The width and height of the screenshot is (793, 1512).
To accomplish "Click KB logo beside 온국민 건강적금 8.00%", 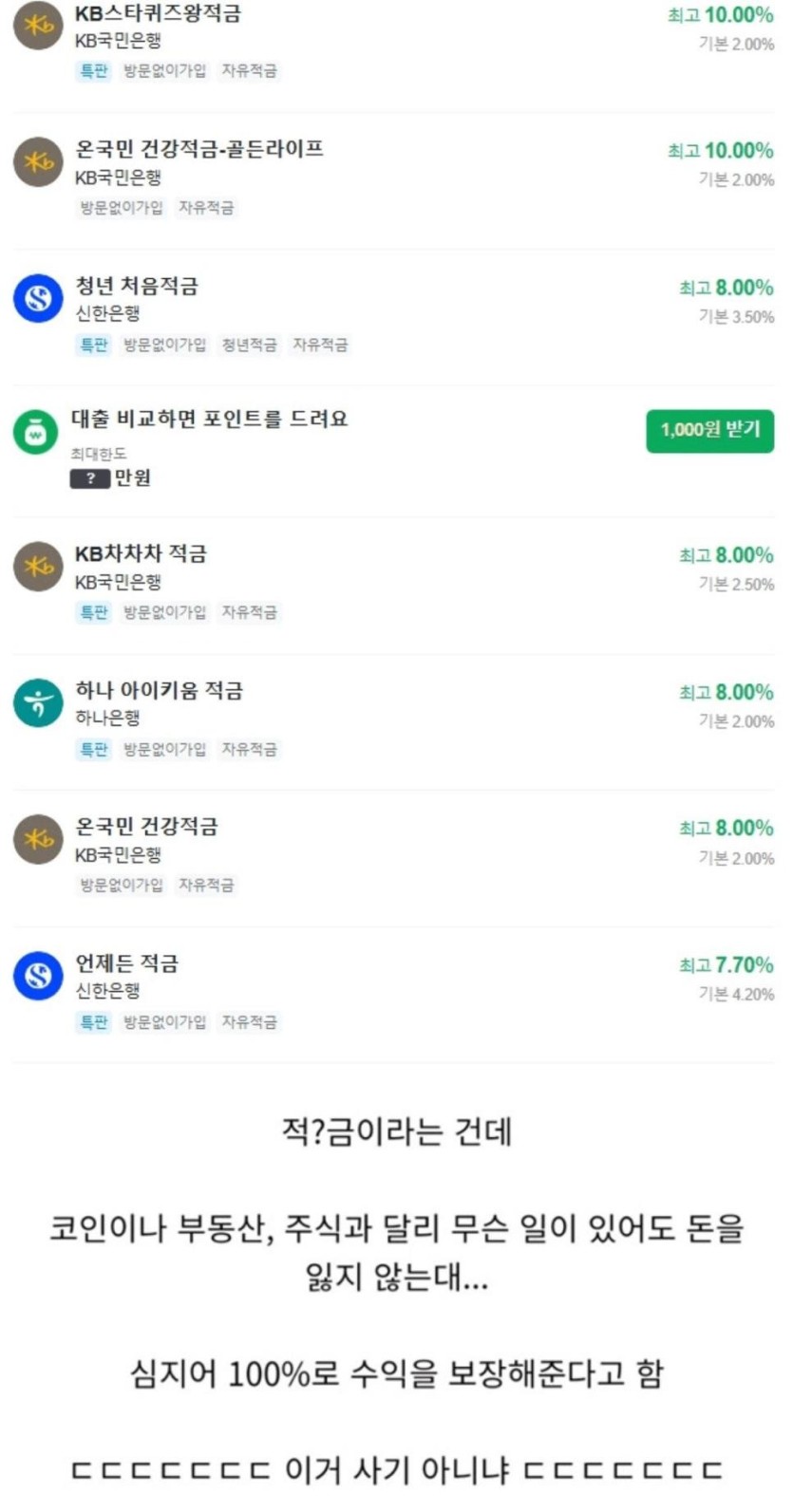I will [x=38, y=839].
